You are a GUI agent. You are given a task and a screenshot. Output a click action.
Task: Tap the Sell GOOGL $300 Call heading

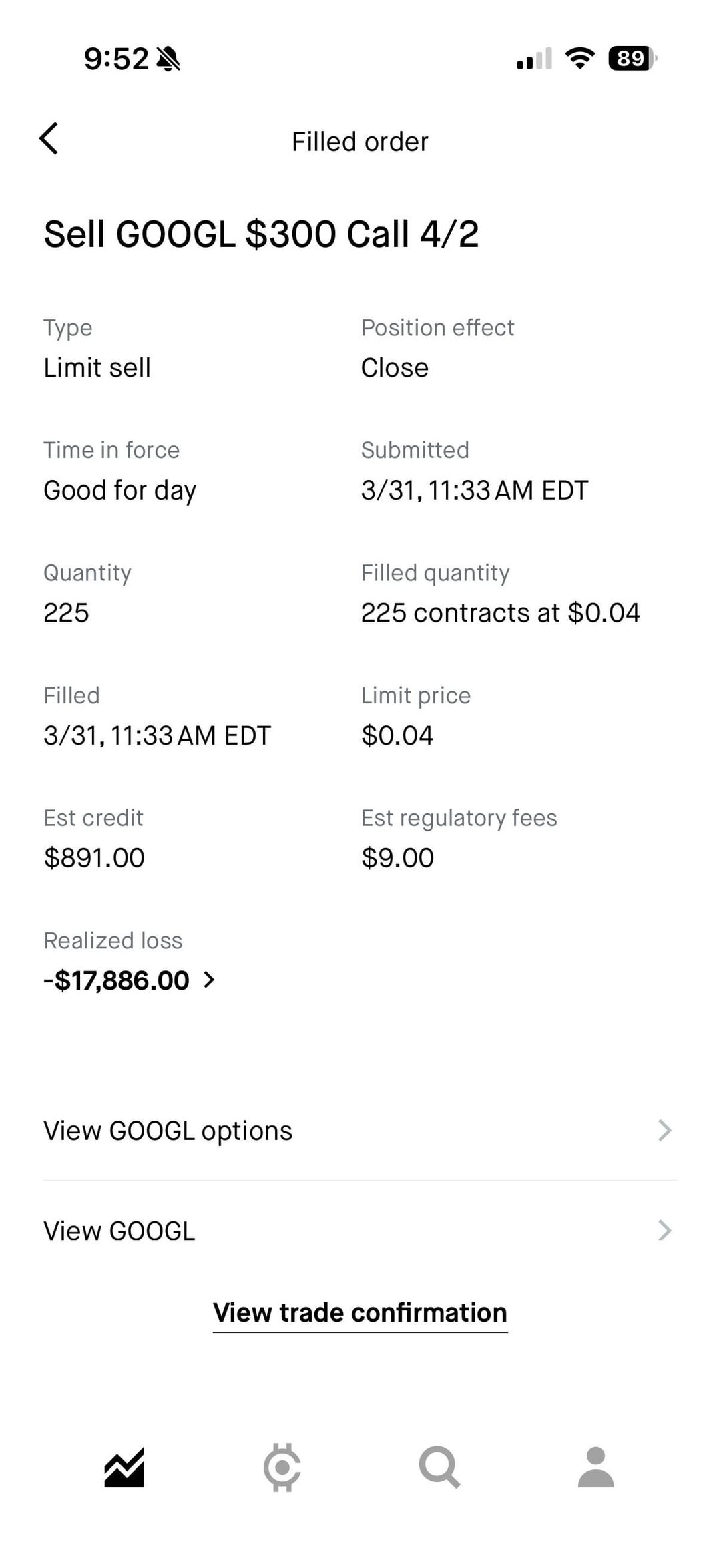coord(261,234)
